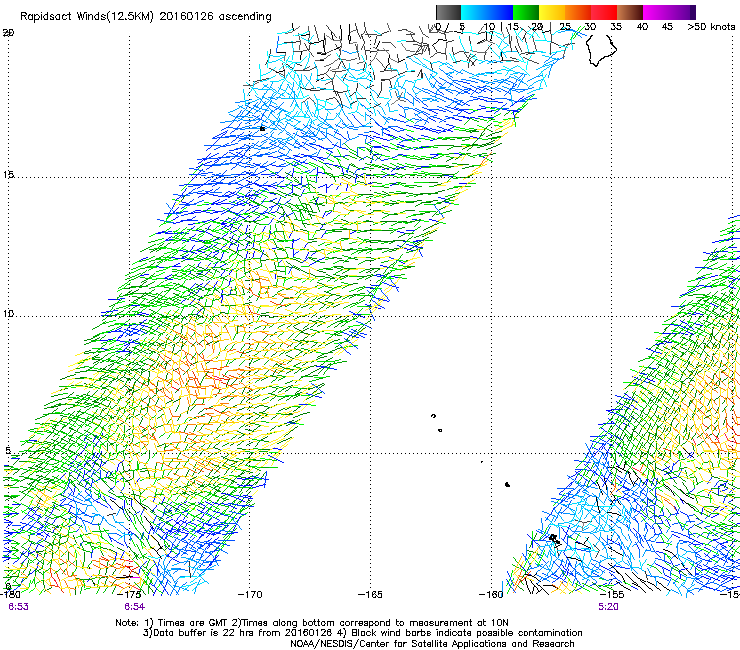Click the "-155" longitude axis label
The image size is (740, 650).
612,594
